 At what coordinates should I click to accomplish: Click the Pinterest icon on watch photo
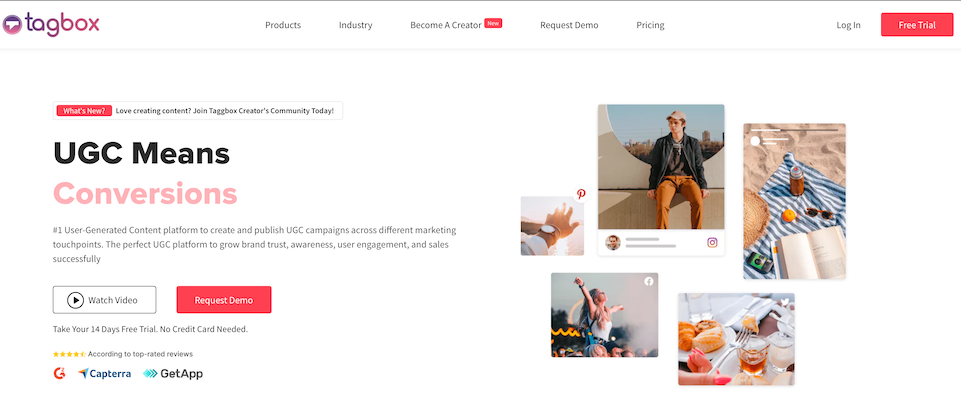pyautogui.click(x=580, y=194)
